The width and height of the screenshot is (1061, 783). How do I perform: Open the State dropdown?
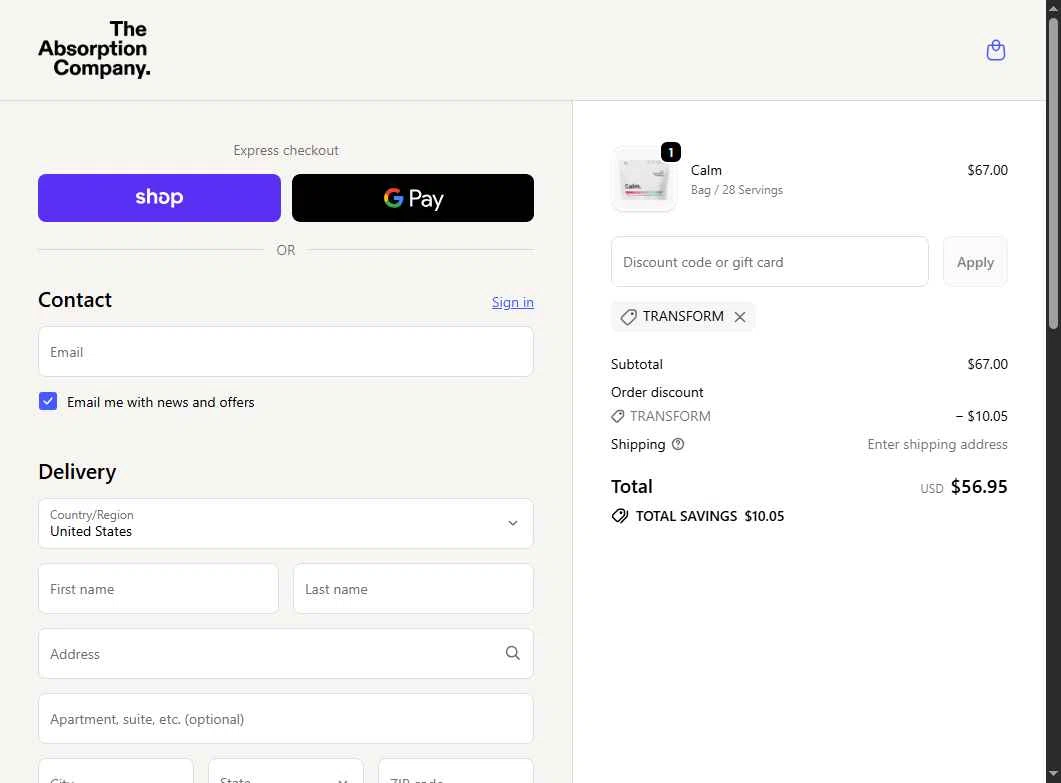click(x=286, y=771)
